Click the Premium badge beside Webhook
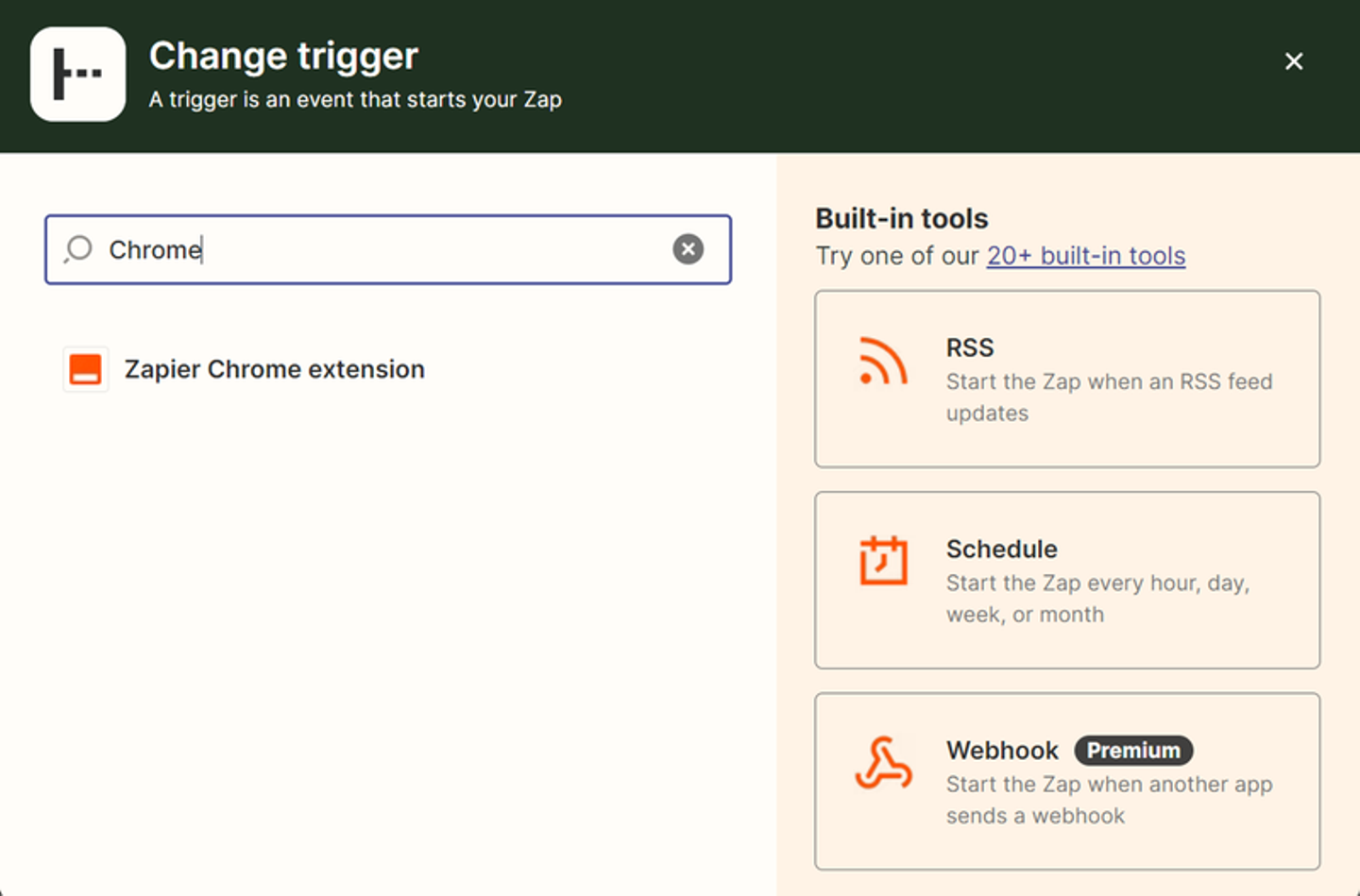1360x896 pixels. click(1133, 751)
